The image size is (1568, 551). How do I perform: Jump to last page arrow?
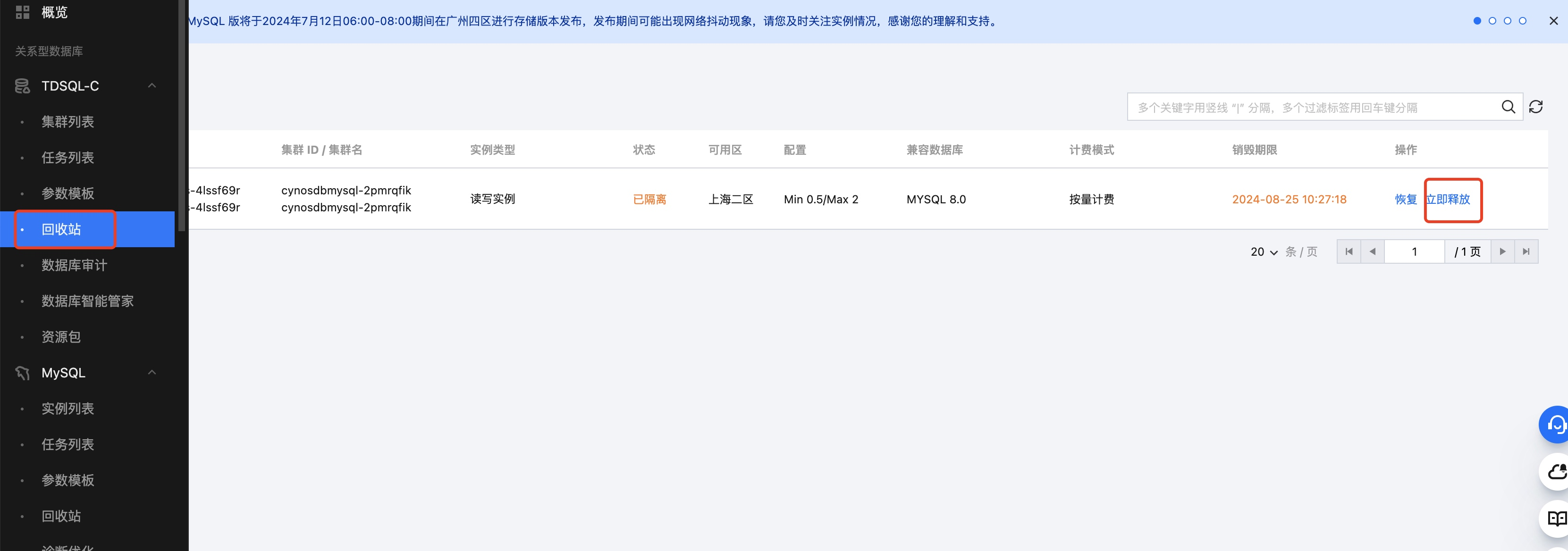tap(1526, 251)
